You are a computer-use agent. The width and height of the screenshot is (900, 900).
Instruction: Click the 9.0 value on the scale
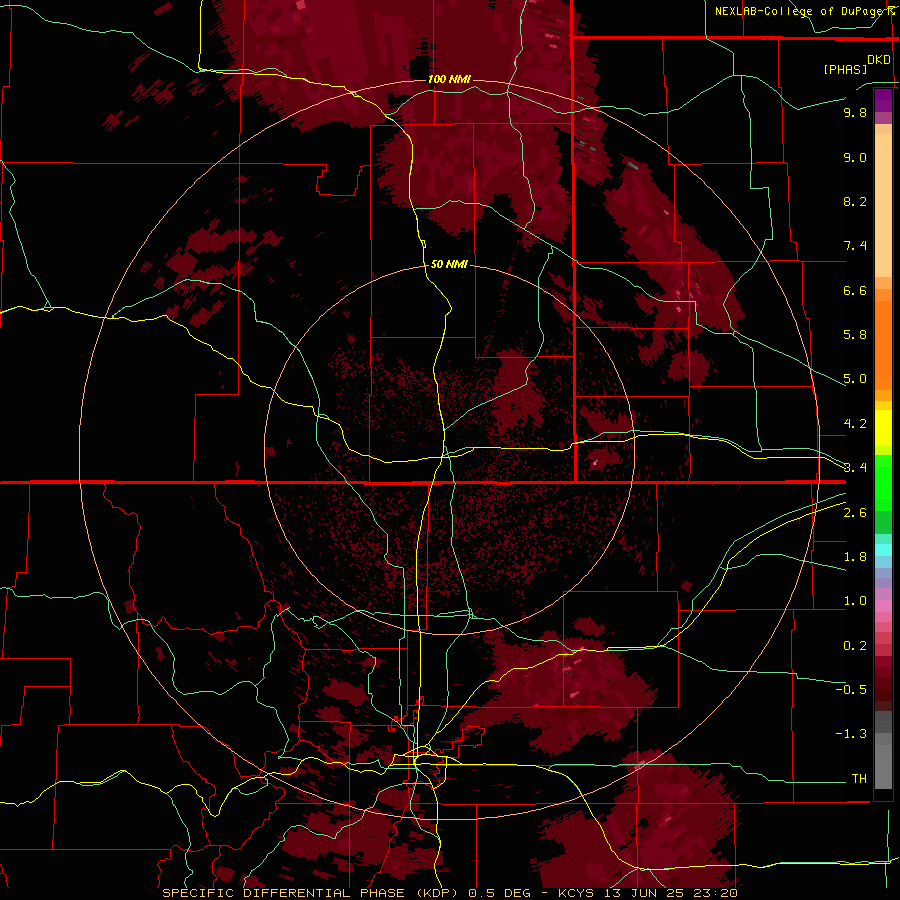pyautogui.click(x=855, y=157)
